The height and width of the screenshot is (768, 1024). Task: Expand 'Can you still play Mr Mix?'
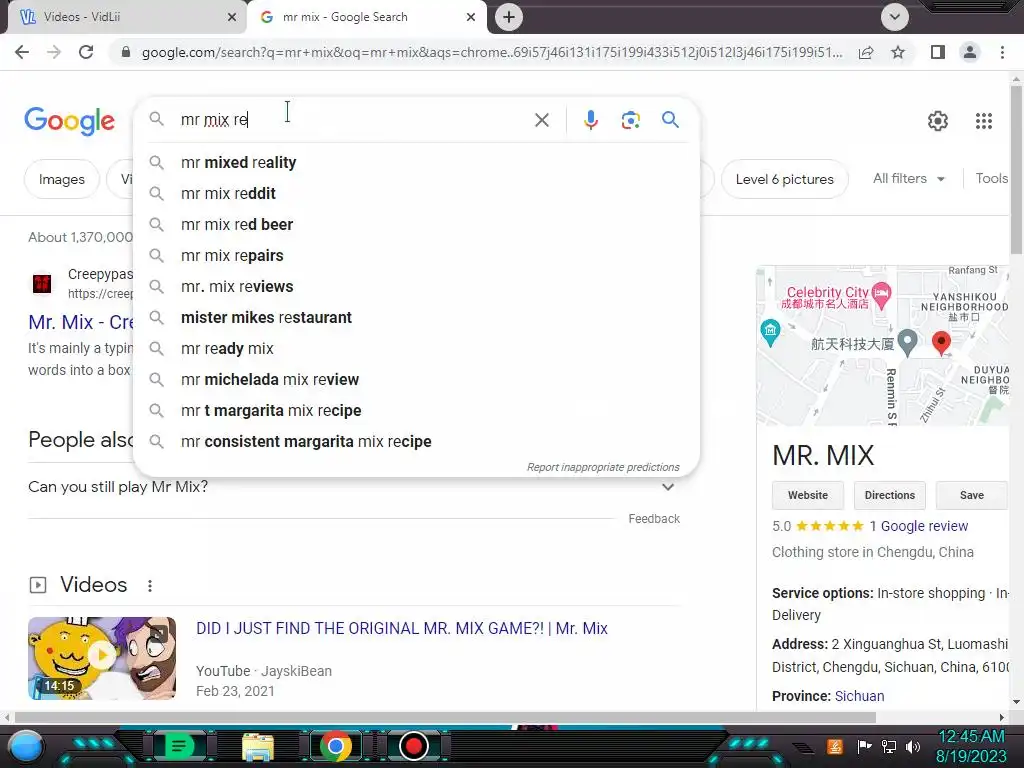tap(353, 487)
